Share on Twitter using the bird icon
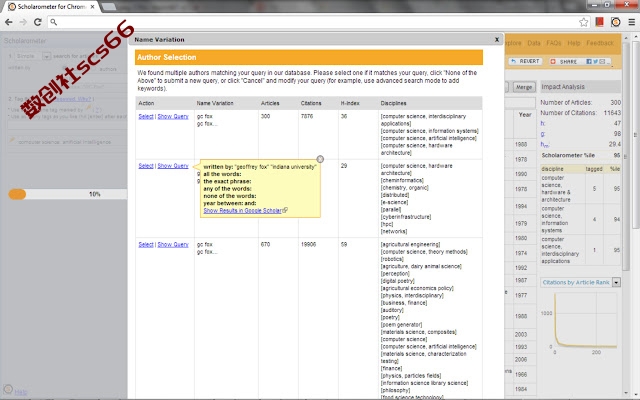640x400 pixels. [x=596, y=61]
